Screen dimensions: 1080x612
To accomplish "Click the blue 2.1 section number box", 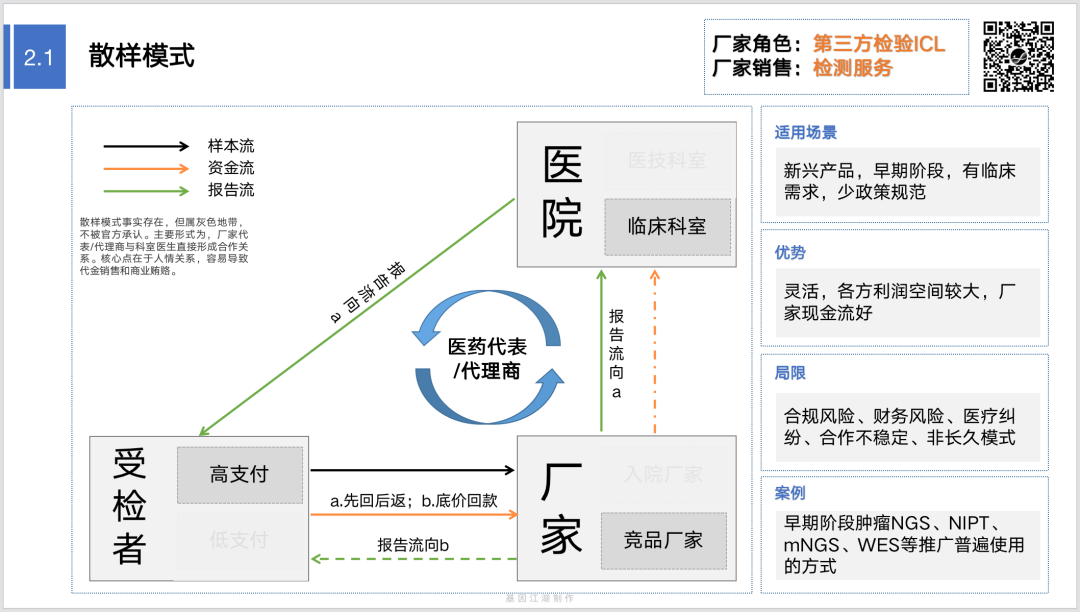I will 39,57.
